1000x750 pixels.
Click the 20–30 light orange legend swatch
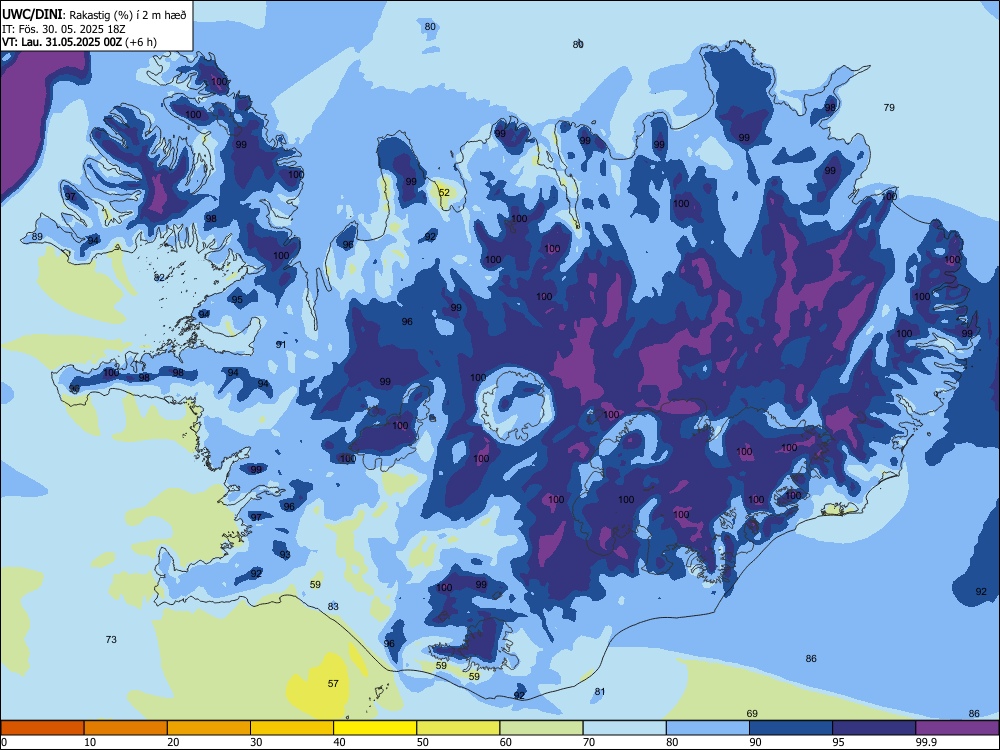(x=209, y=728)
